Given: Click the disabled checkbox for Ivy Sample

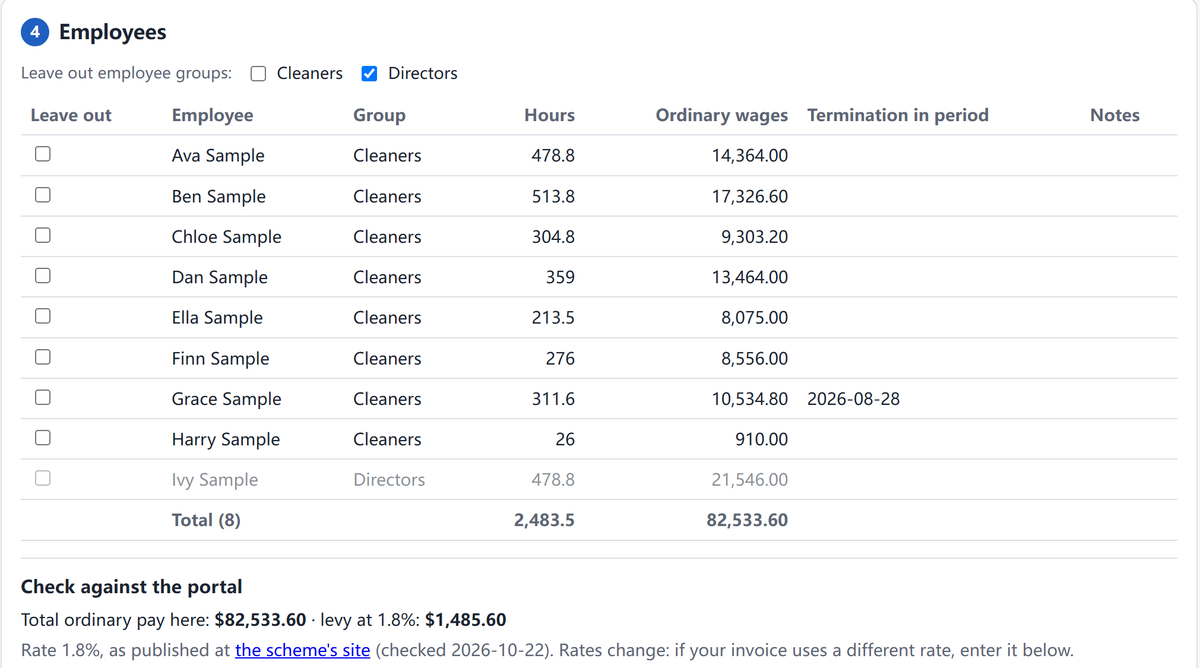Looking at the screenshot, I should [x=42, y=479].
